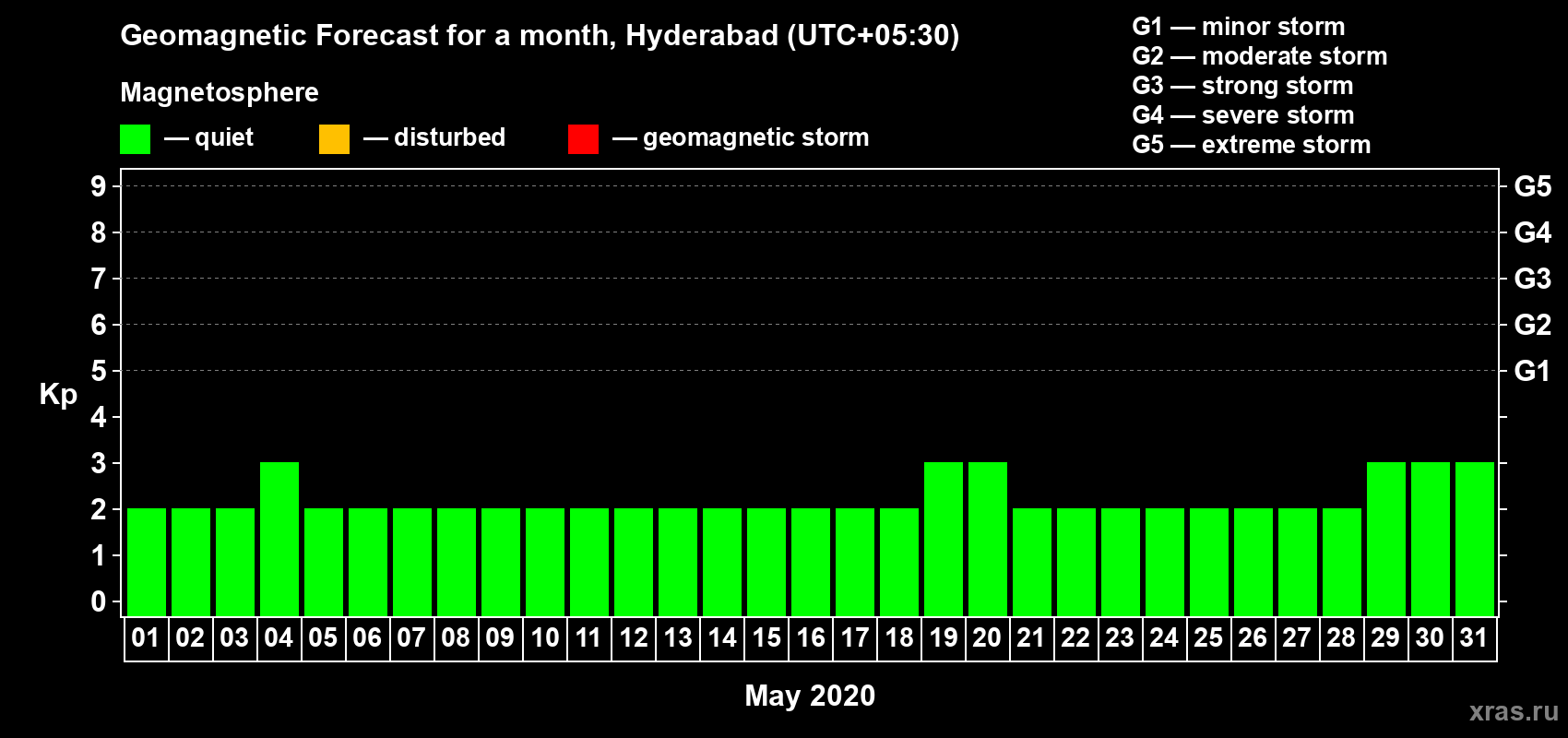This screenshot has width=1568, height=738.
Task: Click date label 21 on the axis
Action: click(x=1031, y=637)
